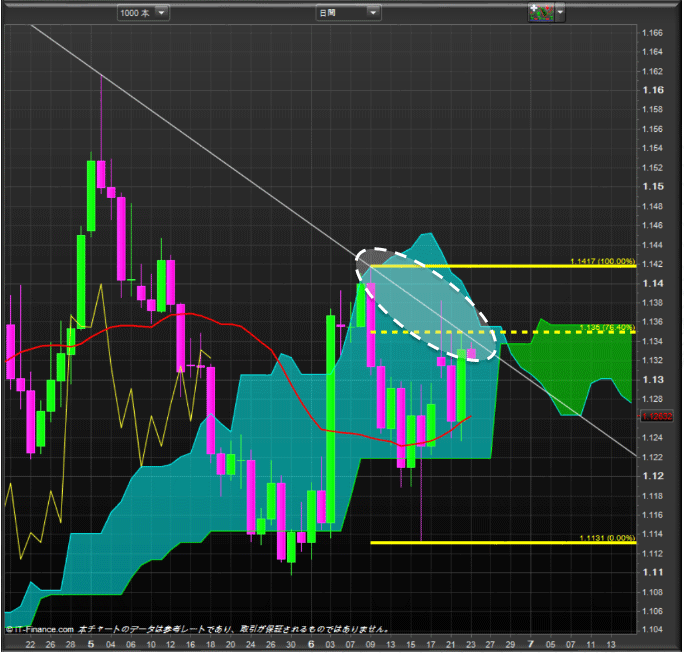The width and height of the screenshot is (684, 653).
Task: Click the month 6 label on date axis
Action: pos(311,644)
